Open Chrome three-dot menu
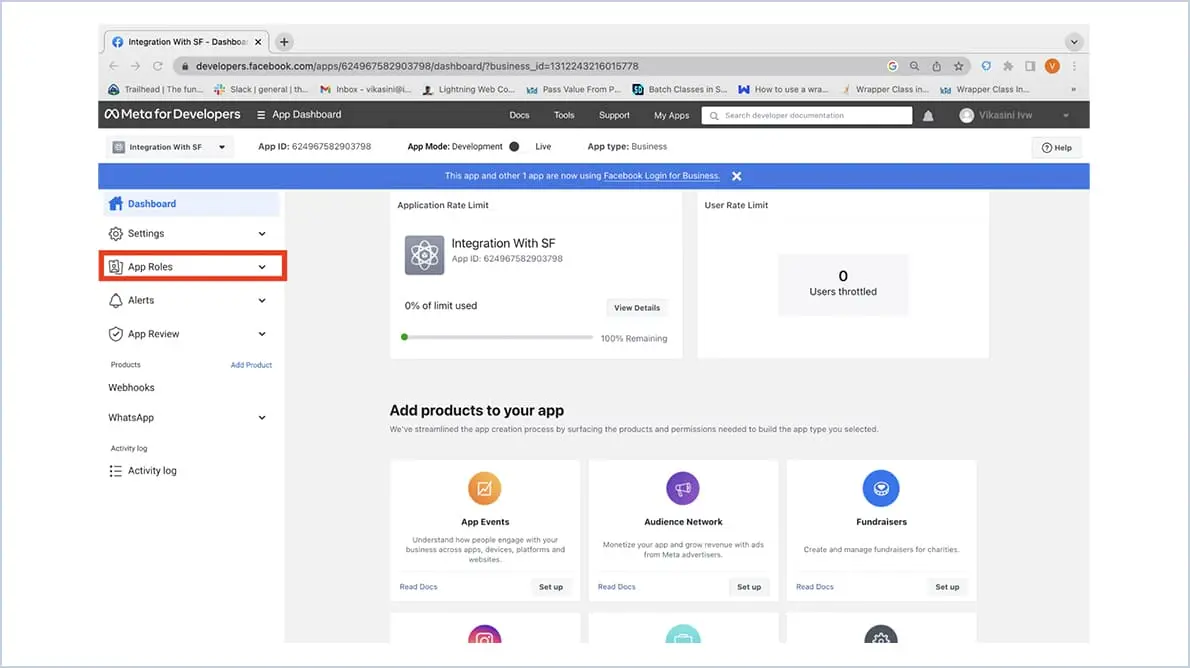The height and width of the screenshot is (668, 1190). point(1074,66)
